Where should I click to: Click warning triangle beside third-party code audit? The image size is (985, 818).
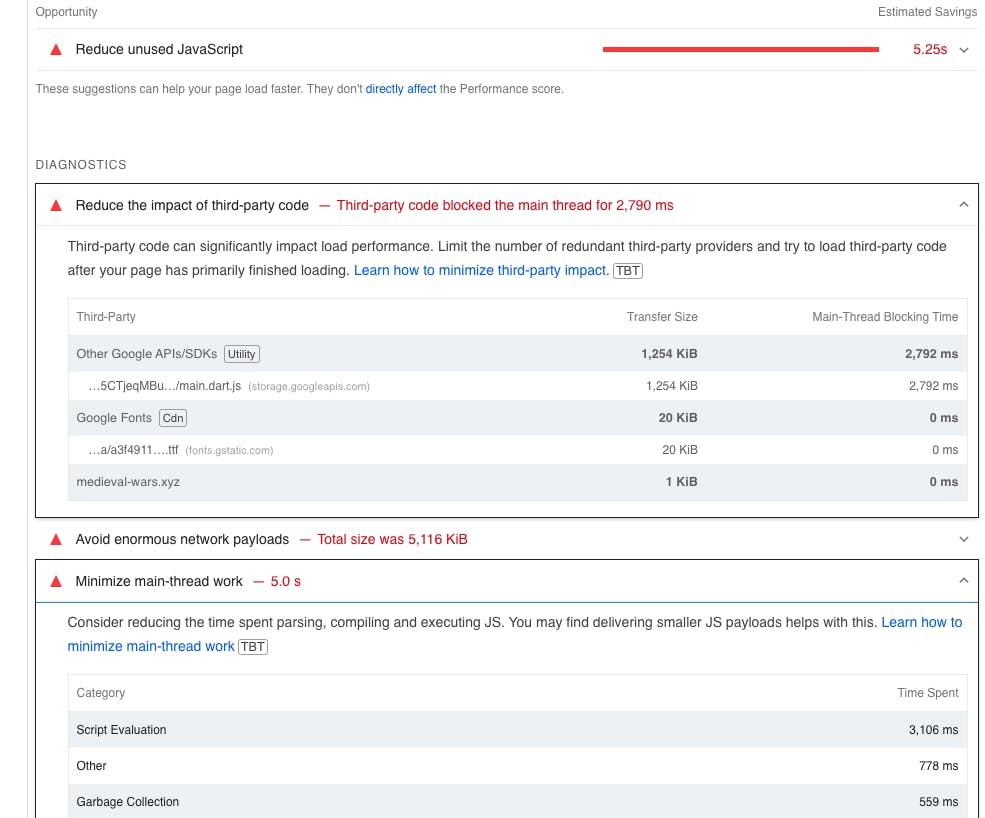point(56,205)
